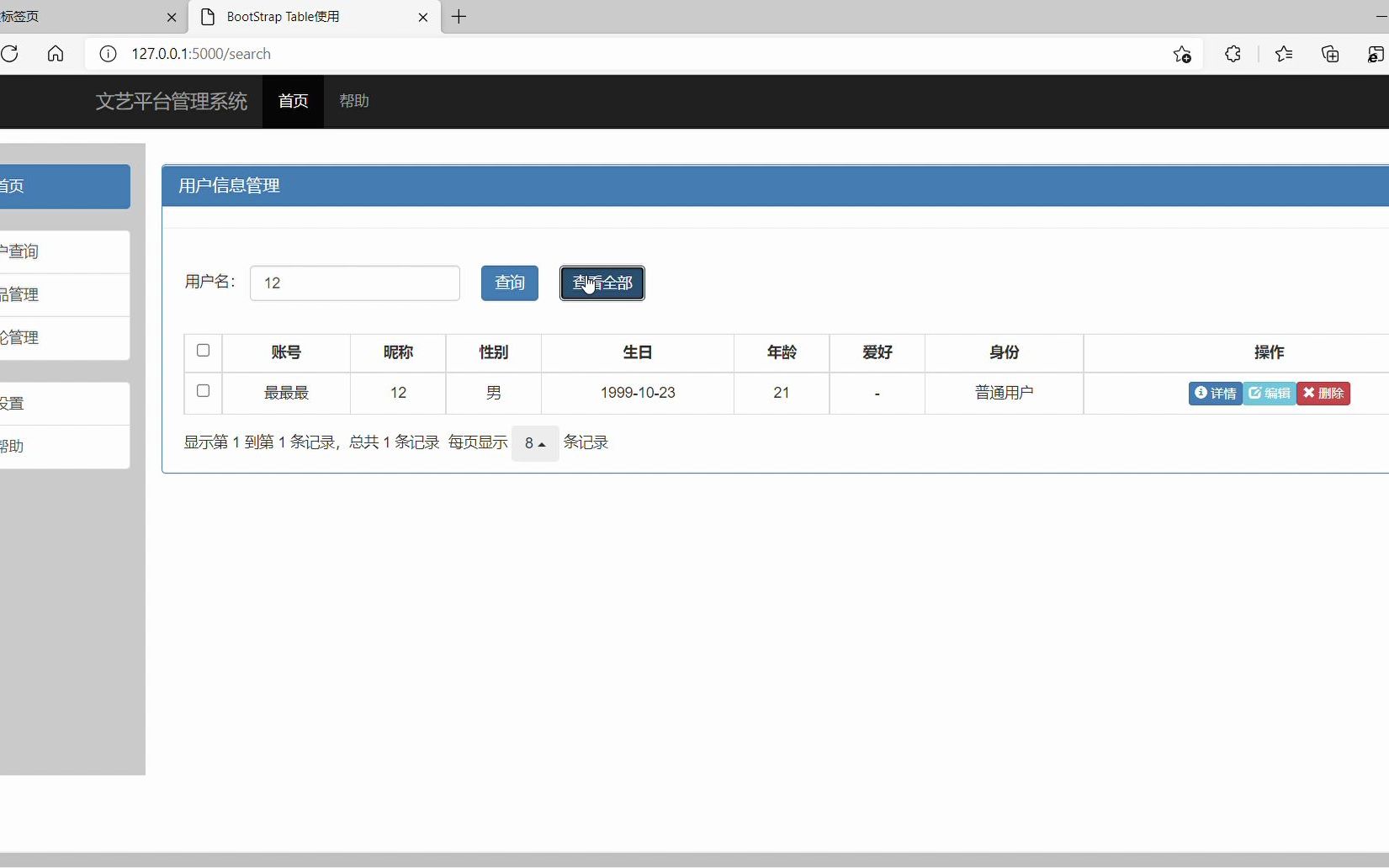Open page size dropdown showing 8
The height and width of the screenshot is (868, 1389).
(535, 442)
